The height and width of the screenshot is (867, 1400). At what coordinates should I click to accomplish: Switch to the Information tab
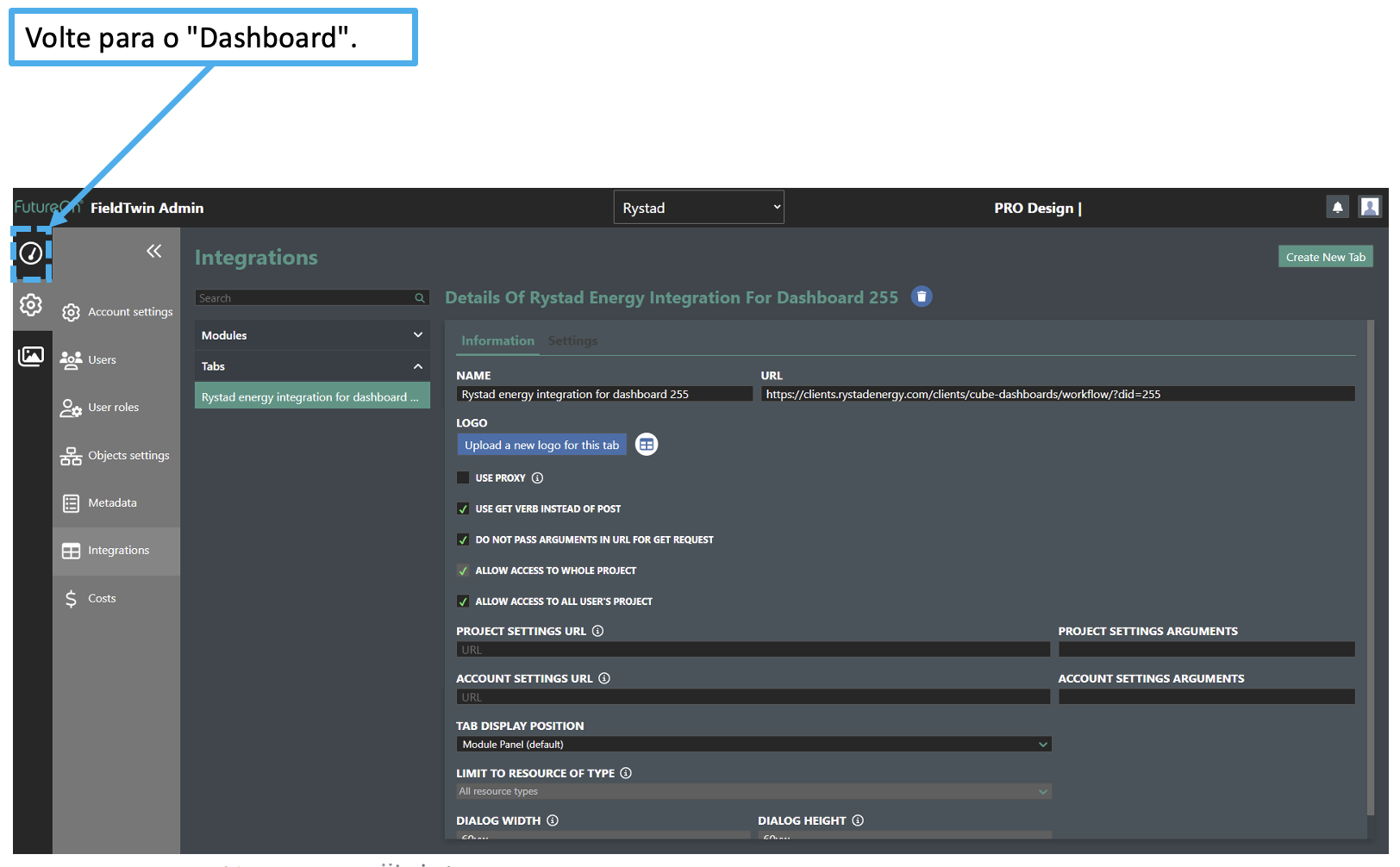click(x=497, y=341)
